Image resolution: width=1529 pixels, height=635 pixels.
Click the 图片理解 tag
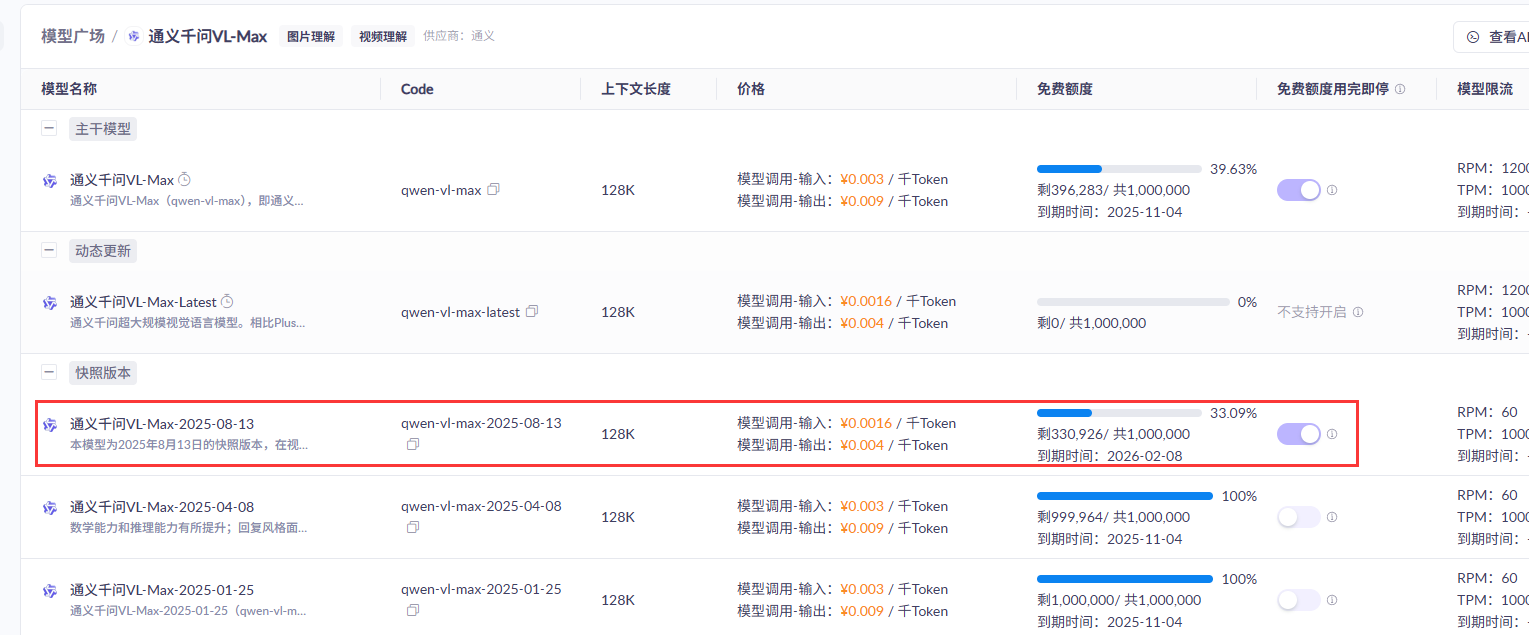click(311, 36)
